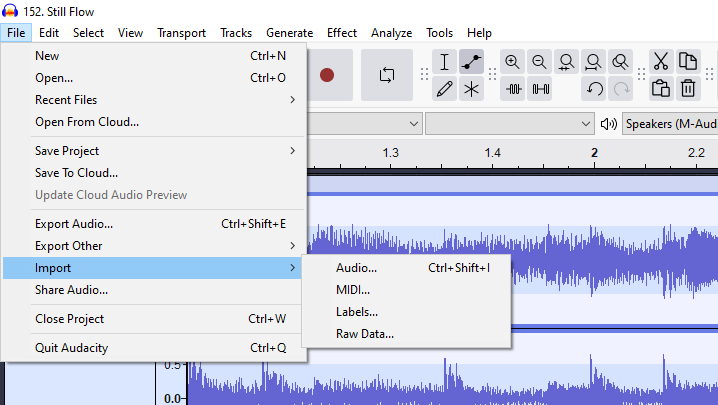Select Audio... in Import submenu
This screenshot has height=405, width=718.
pyautogui.click(x=406, y=268)
